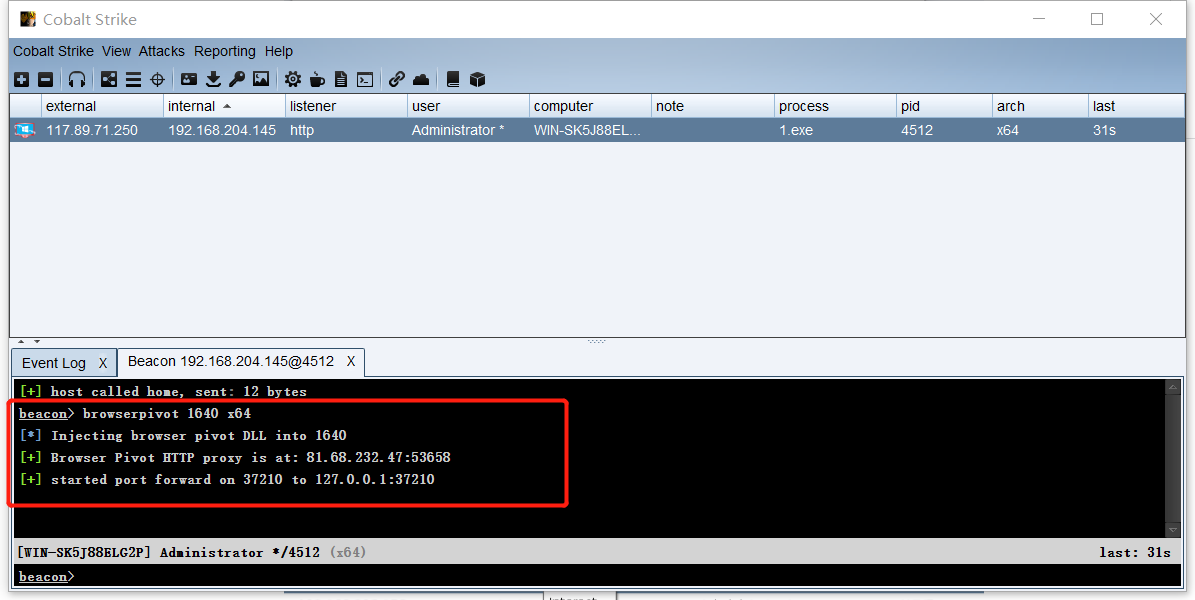1195x600 pixels.
Task: Open the help book icon
Action: pos(453,79)
